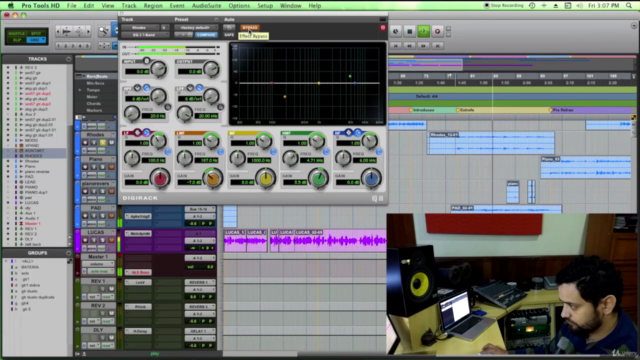Click the green Play button in transport
Image resolution: width=640 pixels, height=360 pixels.
[423, 31]
